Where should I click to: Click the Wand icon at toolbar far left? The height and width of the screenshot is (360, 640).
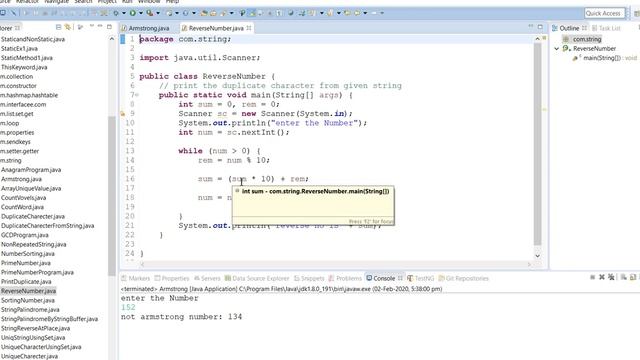click(x=13, y=13)
